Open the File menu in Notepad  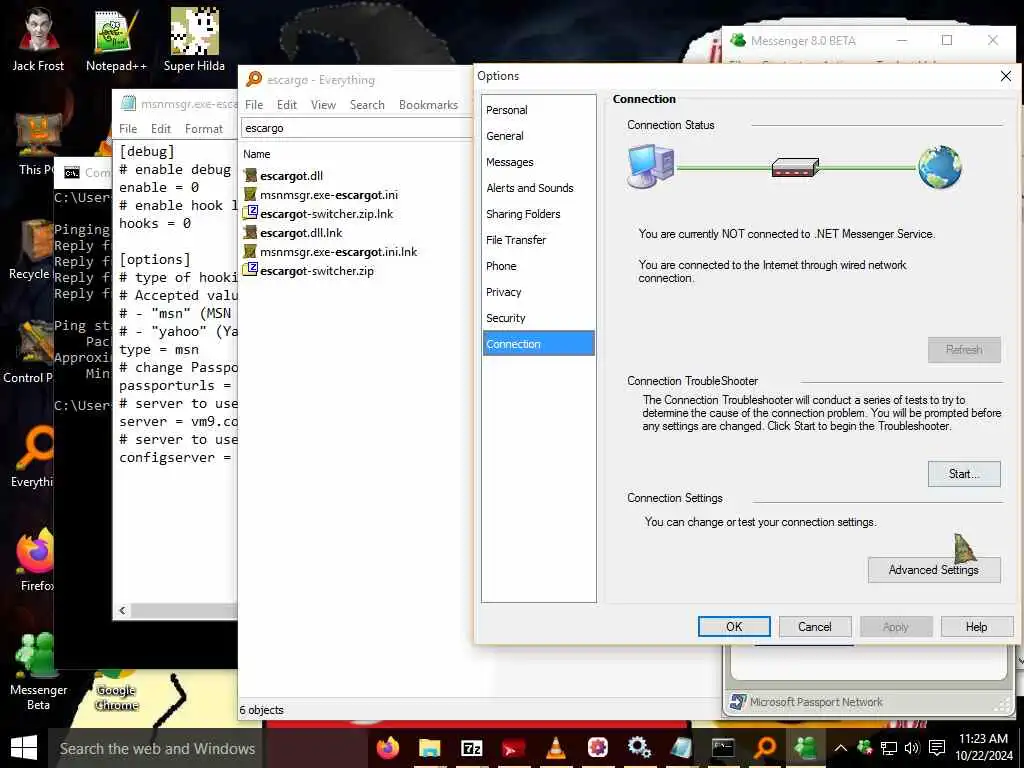coord(128,129)
